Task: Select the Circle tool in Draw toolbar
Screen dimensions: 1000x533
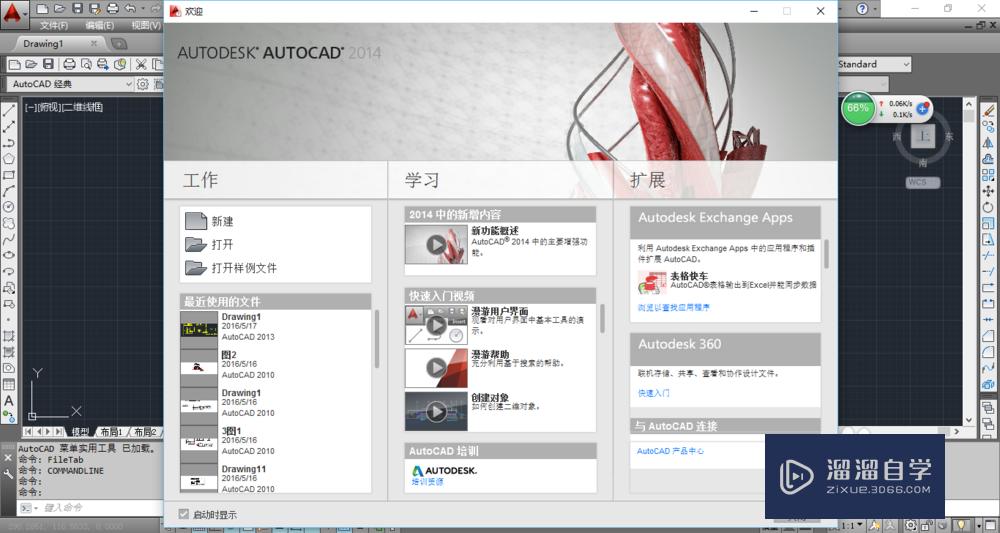Action: coord(9,207)
